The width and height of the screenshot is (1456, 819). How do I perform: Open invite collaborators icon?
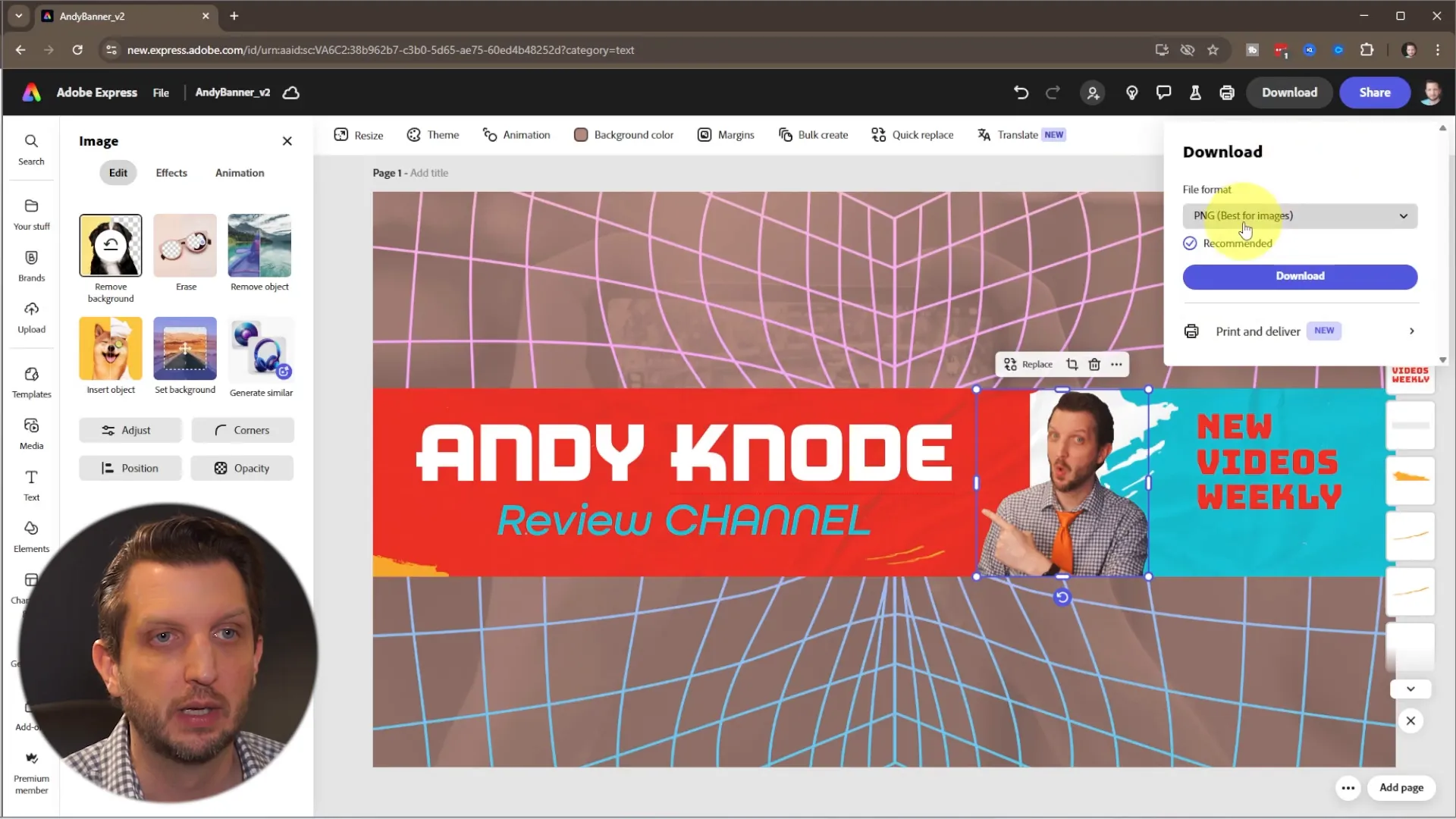1093,93
